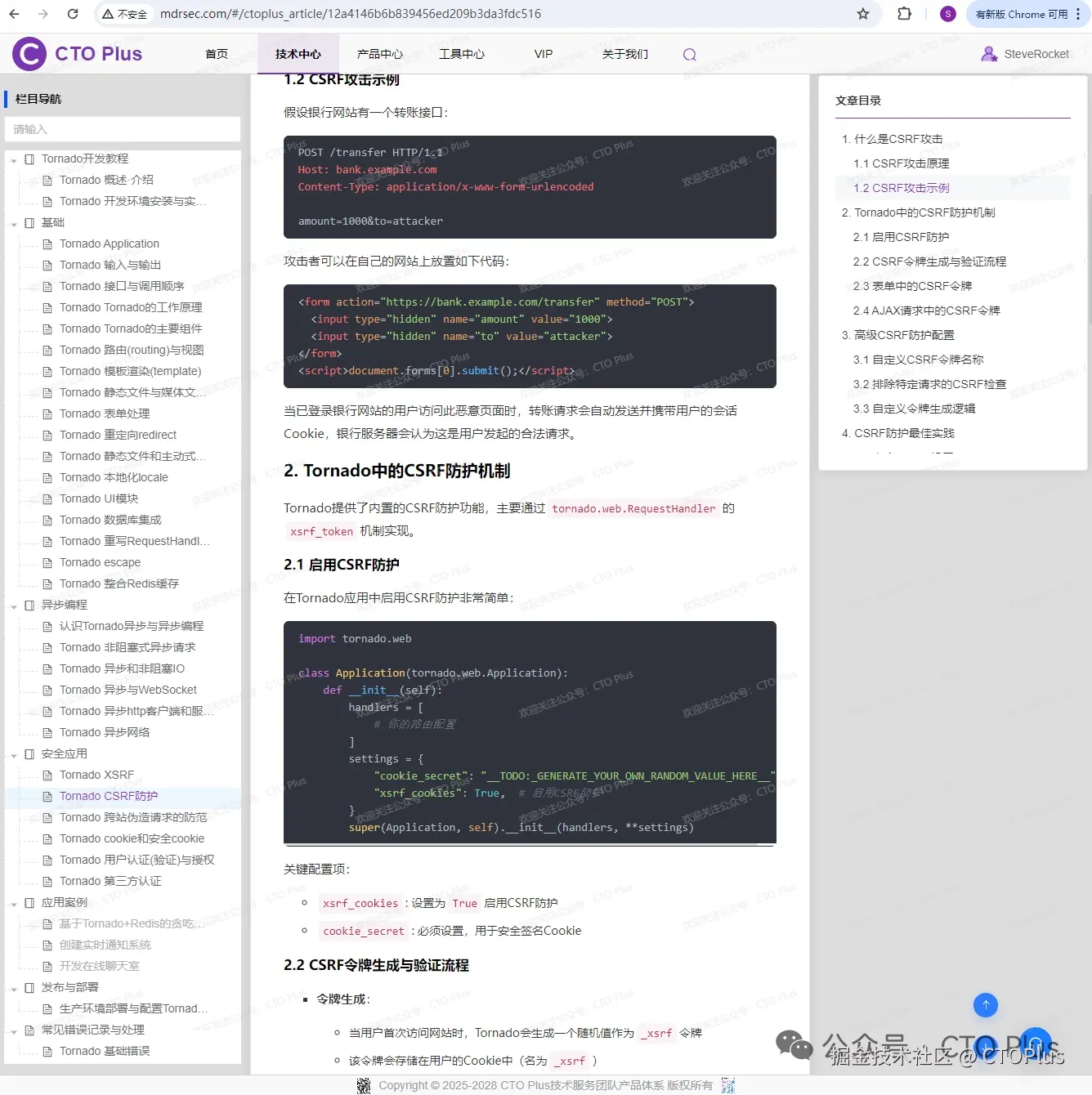Click the document icon beside Tornado XSRF
Viewport: 1092px width, 1095px height.
point(47,775)
